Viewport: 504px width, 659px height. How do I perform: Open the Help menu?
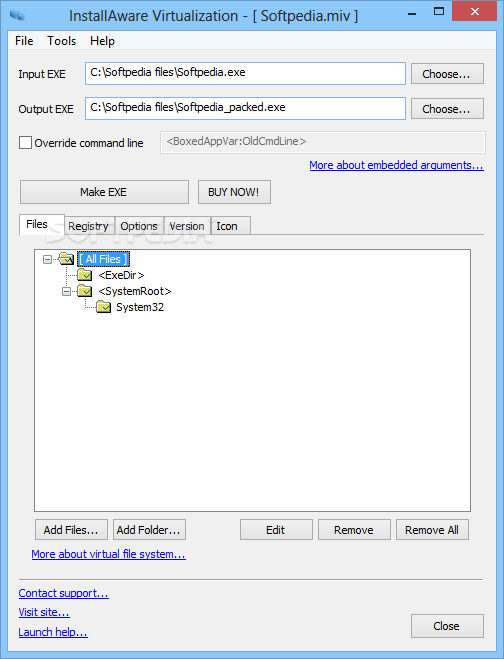[102, 41]
